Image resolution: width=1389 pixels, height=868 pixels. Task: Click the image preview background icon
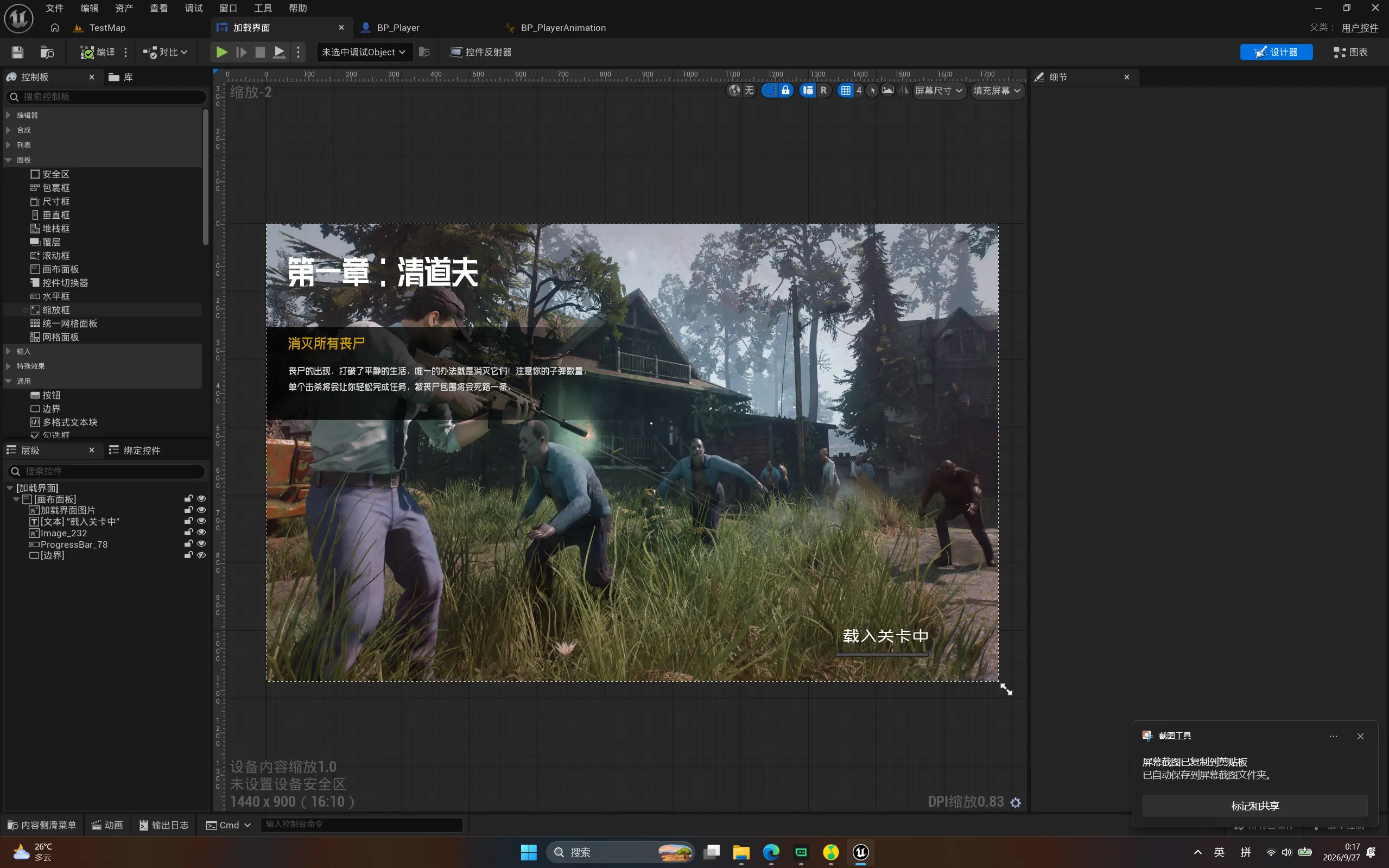coord(888,90)
